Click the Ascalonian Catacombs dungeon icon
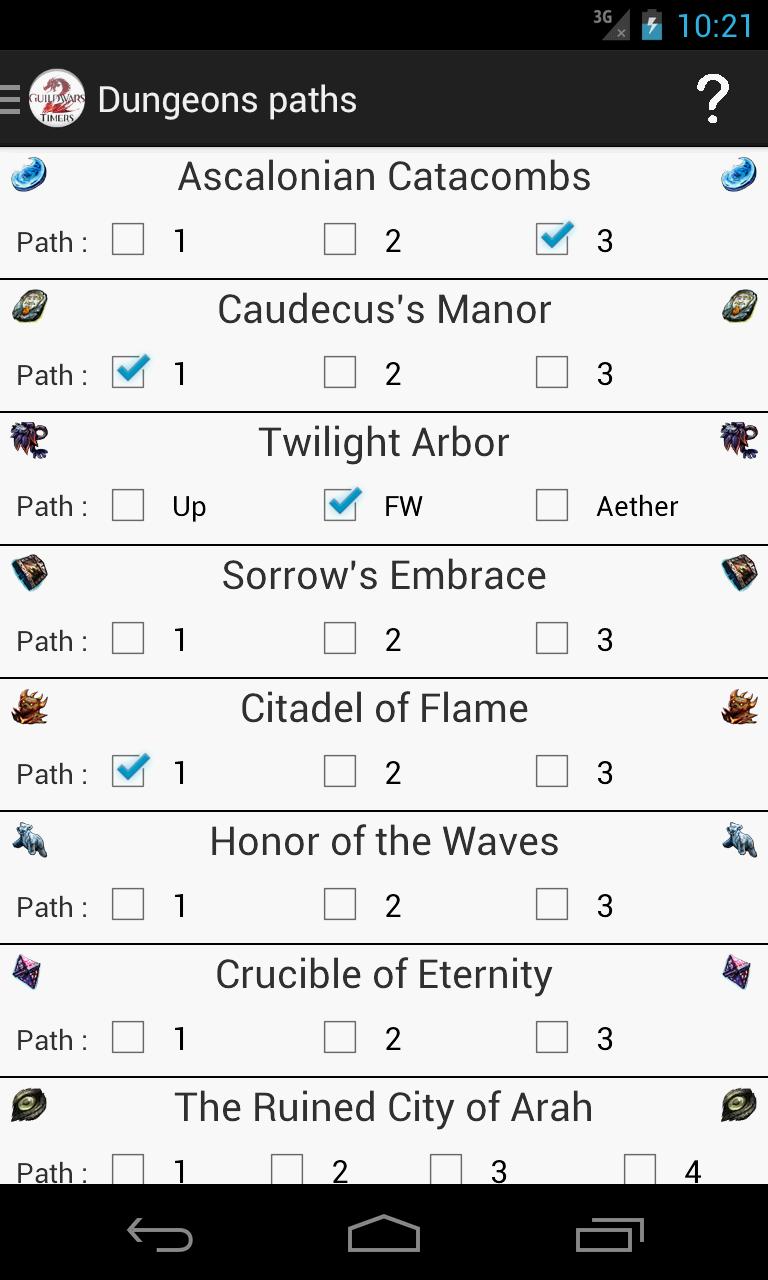The height and width of the screenshot is (1280, 768). pos(30,174)
